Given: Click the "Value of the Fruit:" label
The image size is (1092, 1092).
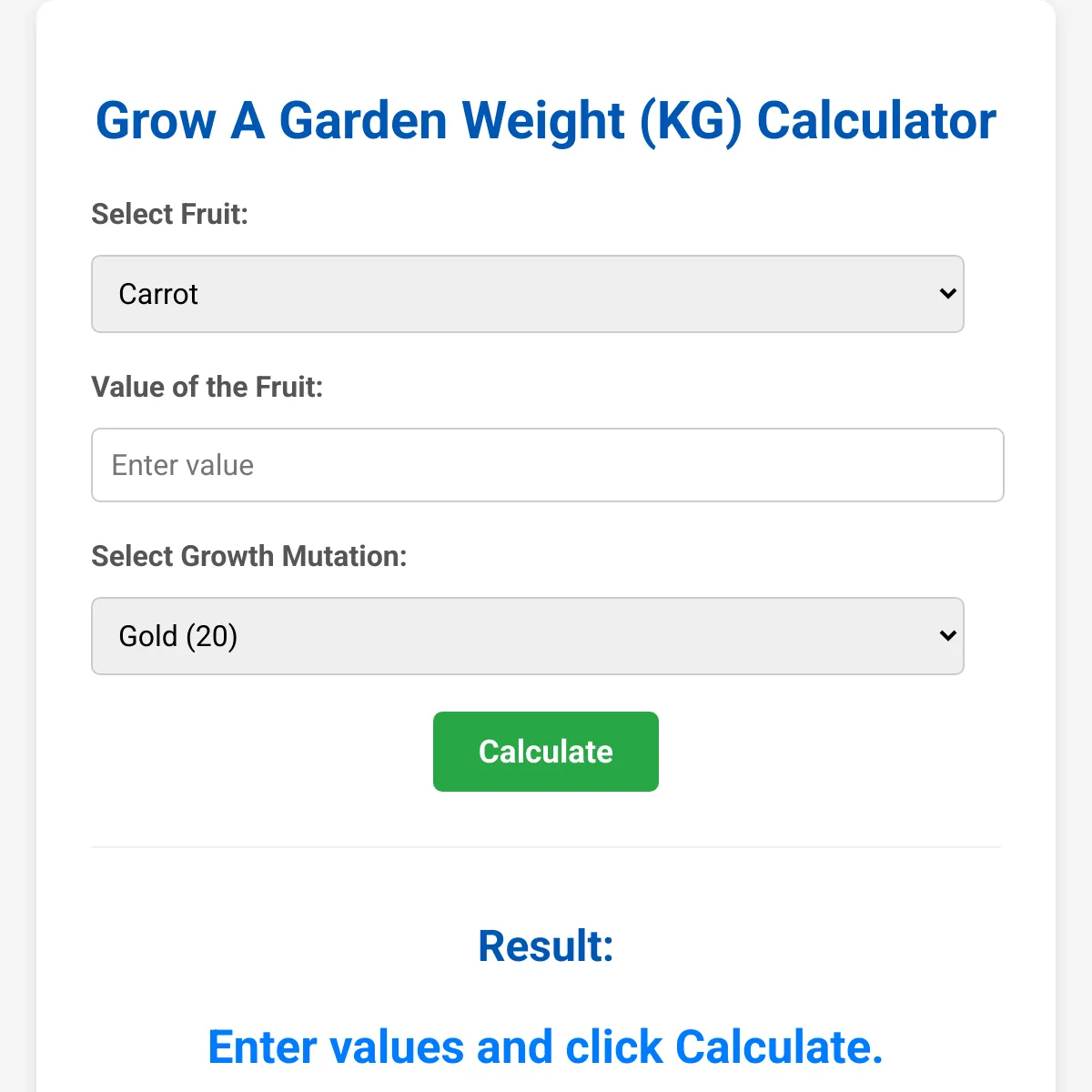Looking at the screenshot, I should (x=207, y=387).
